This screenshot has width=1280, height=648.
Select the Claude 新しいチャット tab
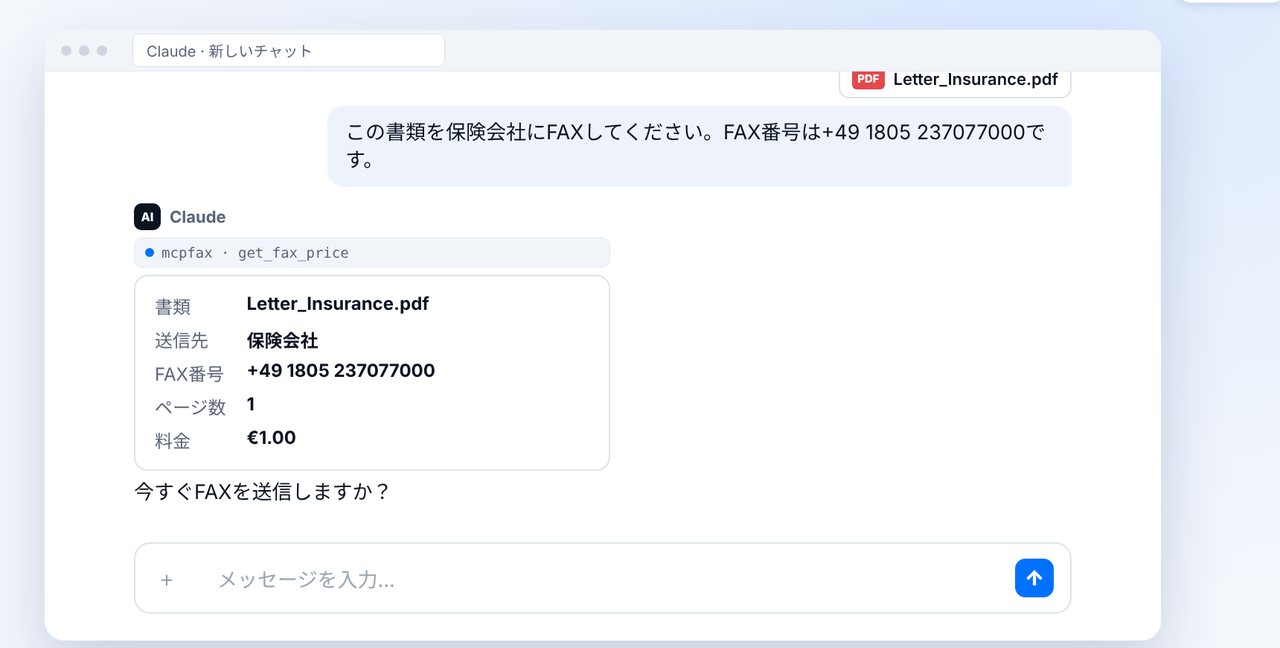tap(288, 51)
